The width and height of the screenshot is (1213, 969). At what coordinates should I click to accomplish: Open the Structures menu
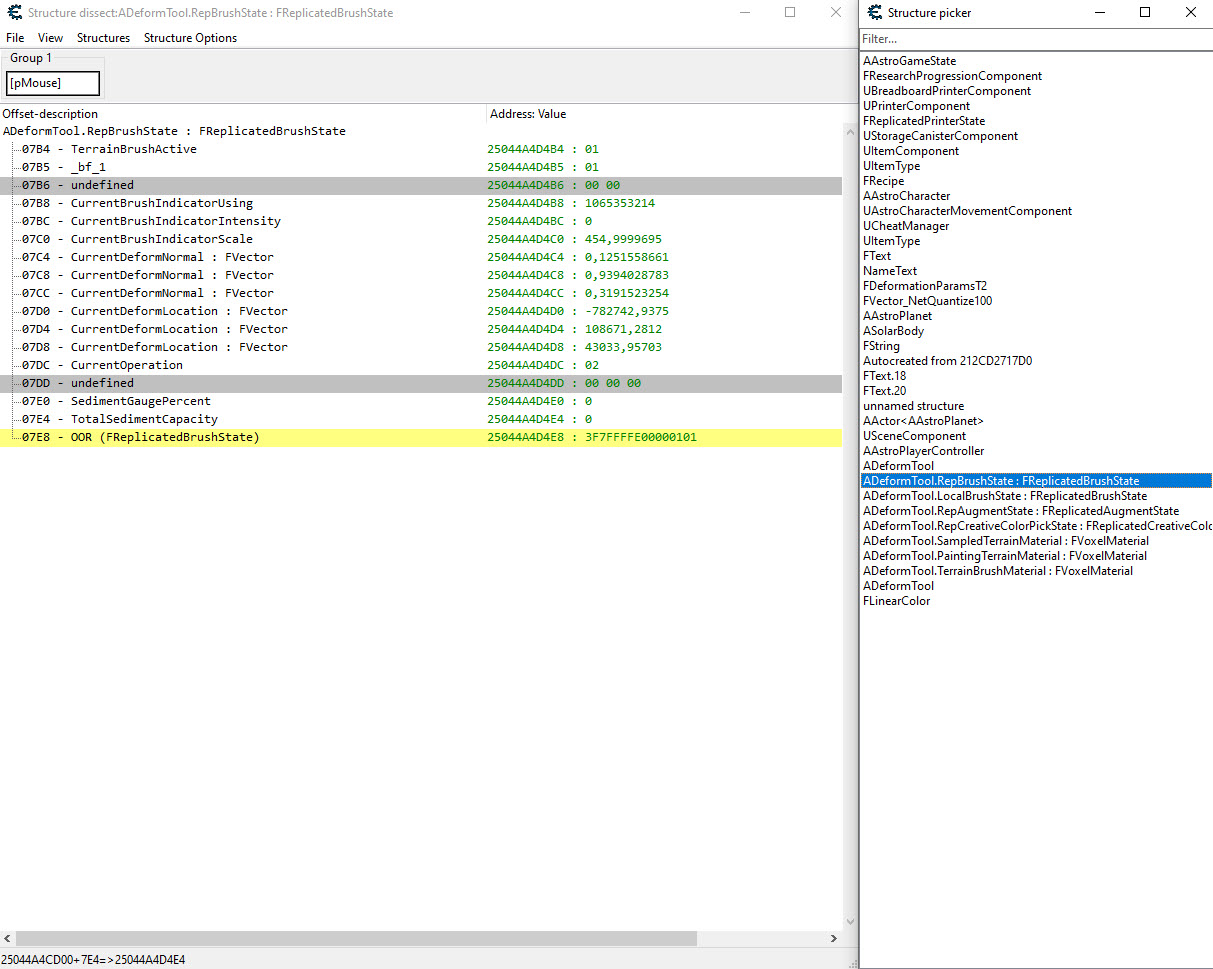click(x=103, y=37)
